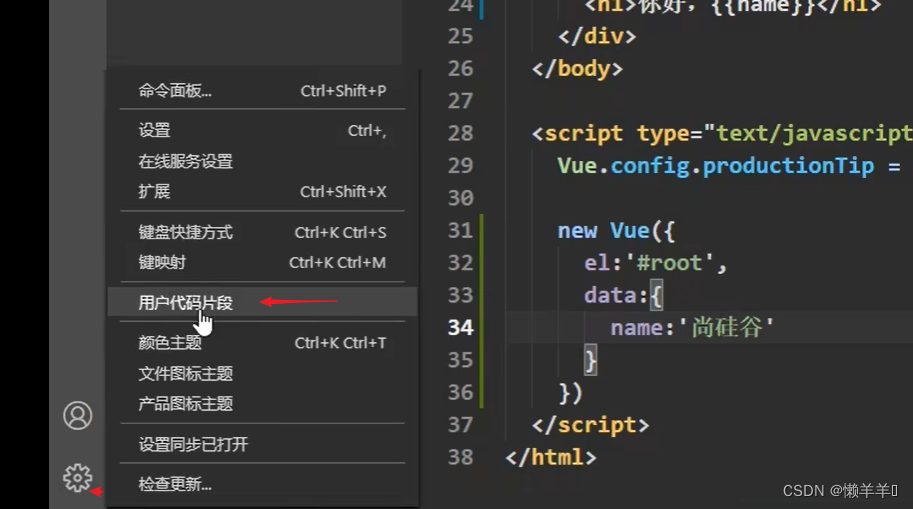The height and width of the screenshot is (509, 913).
Task: Open the Accounts icon in activity bar
Action: (77, 415)
